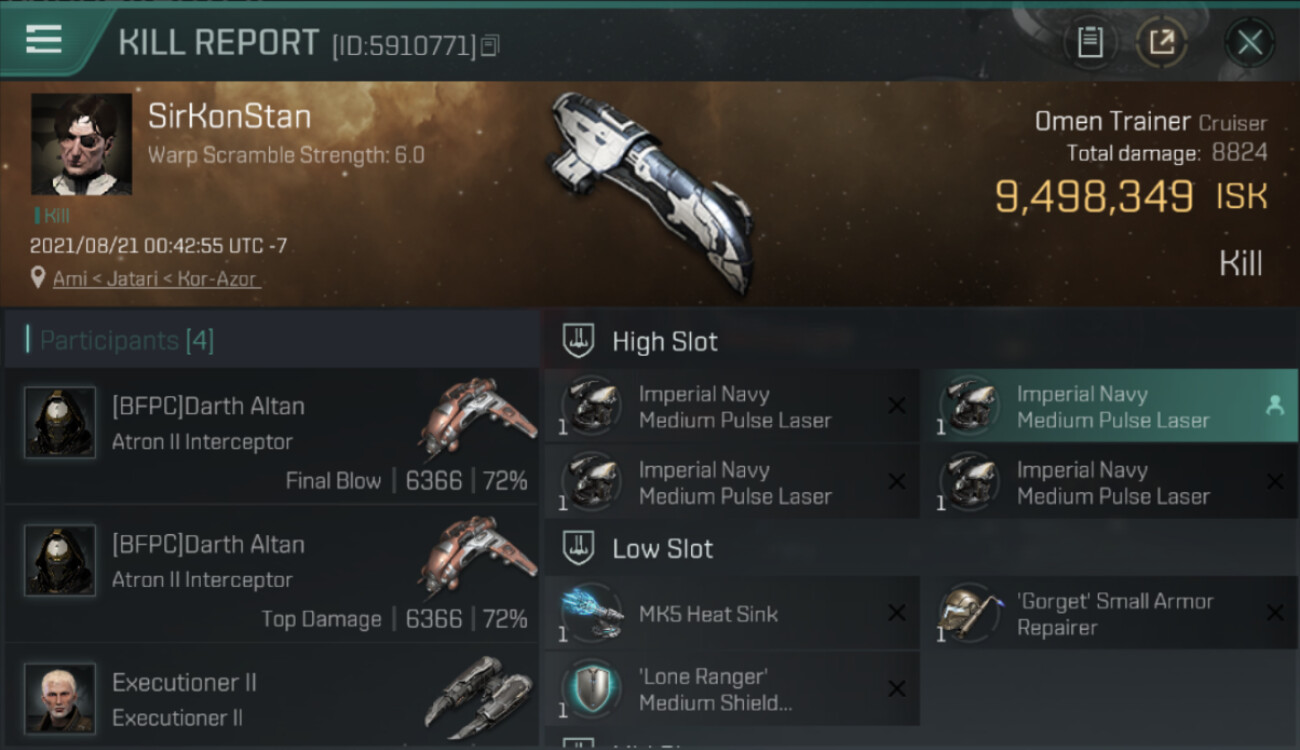Click the High Slot section icon
This screenshot has width=1300, height=750.
(x=579, y=341)
